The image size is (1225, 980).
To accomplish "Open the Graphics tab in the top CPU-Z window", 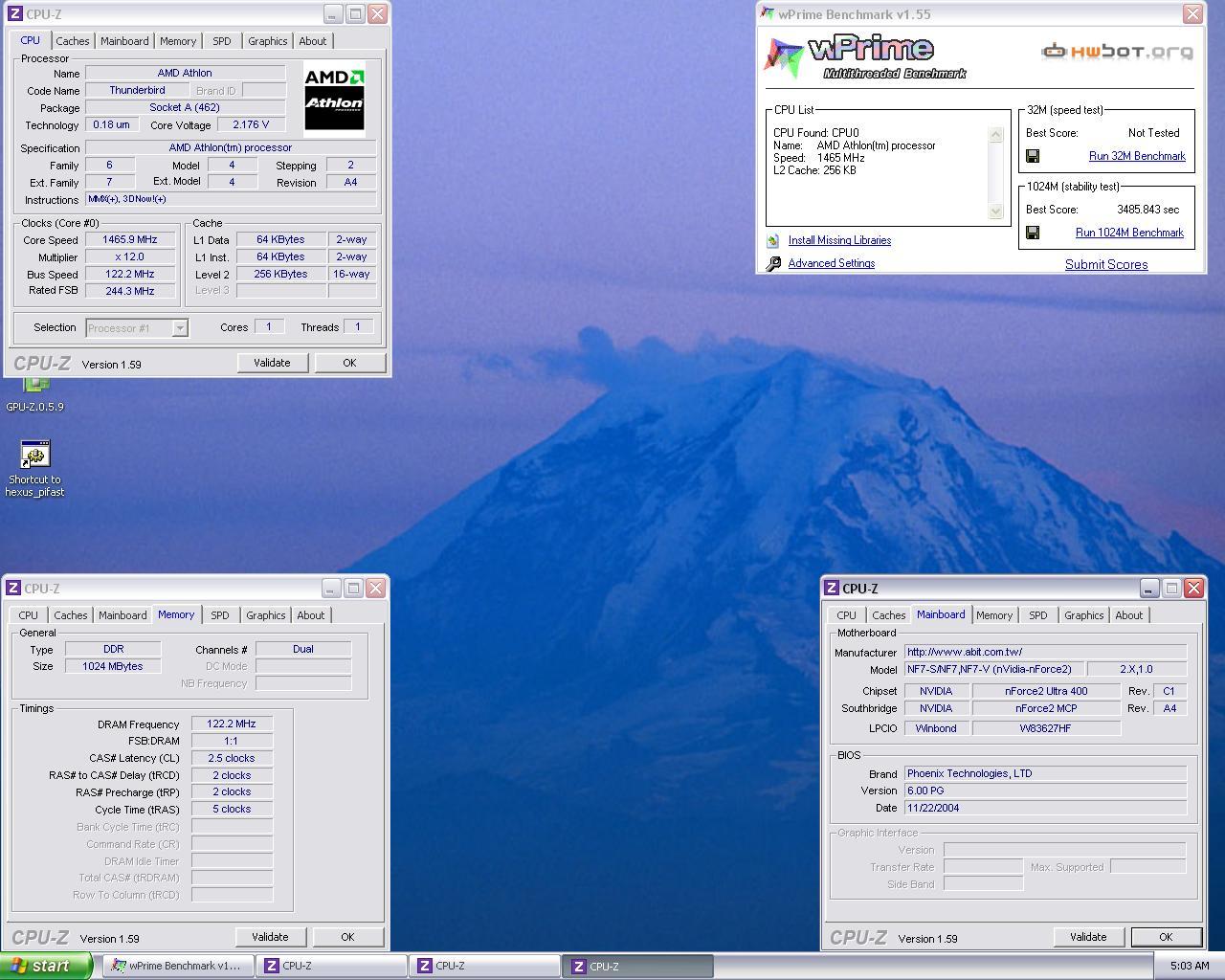I will (268, 41).
